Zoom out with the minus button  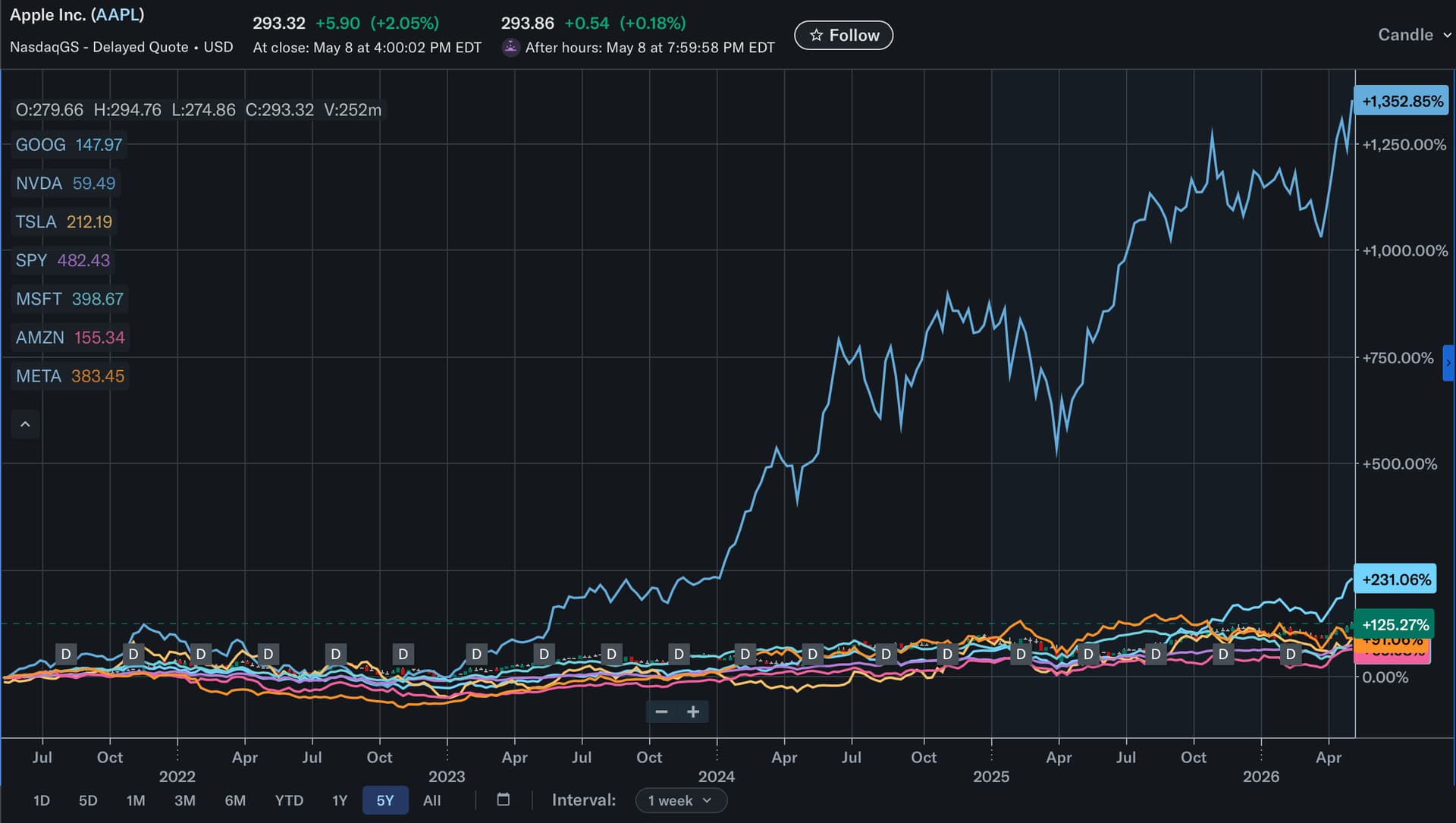click(x=661, y=711)
